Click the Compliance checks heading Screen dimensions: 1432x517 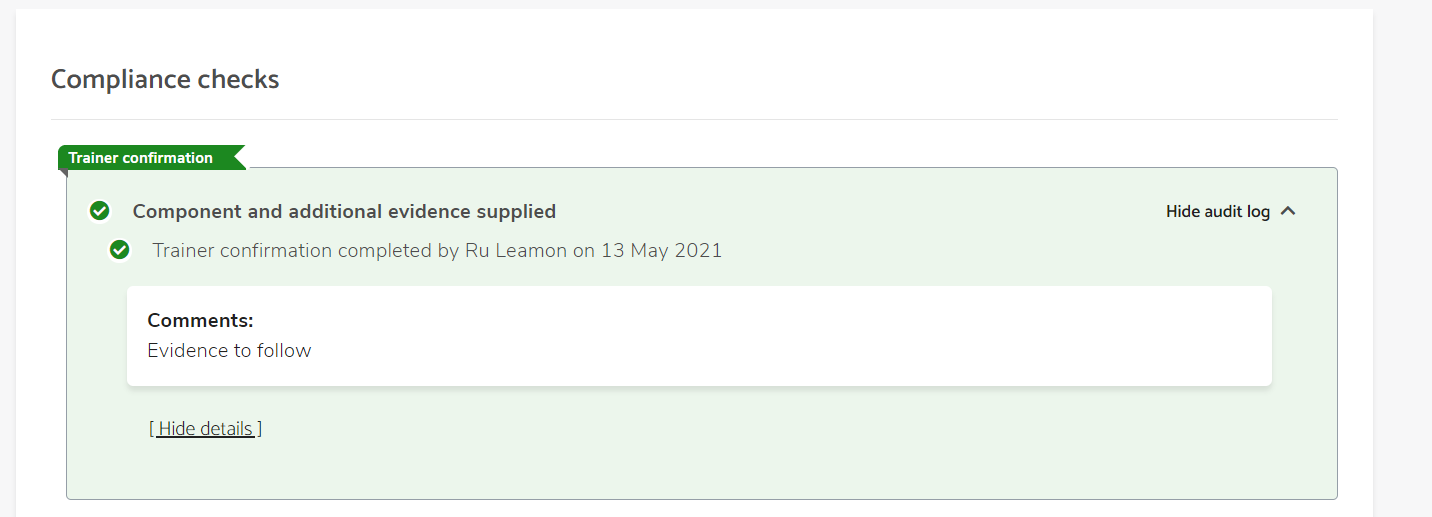165,79
